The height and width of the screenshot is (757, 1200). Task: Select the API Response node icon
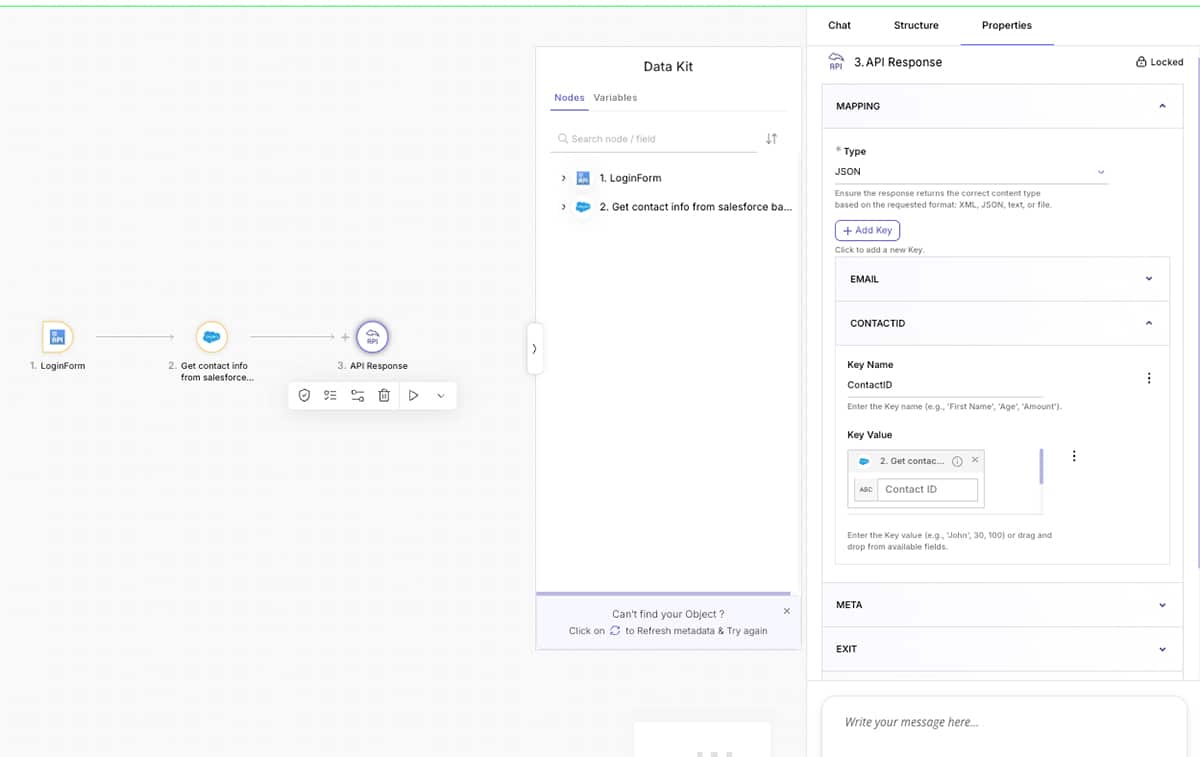point(372,337)
